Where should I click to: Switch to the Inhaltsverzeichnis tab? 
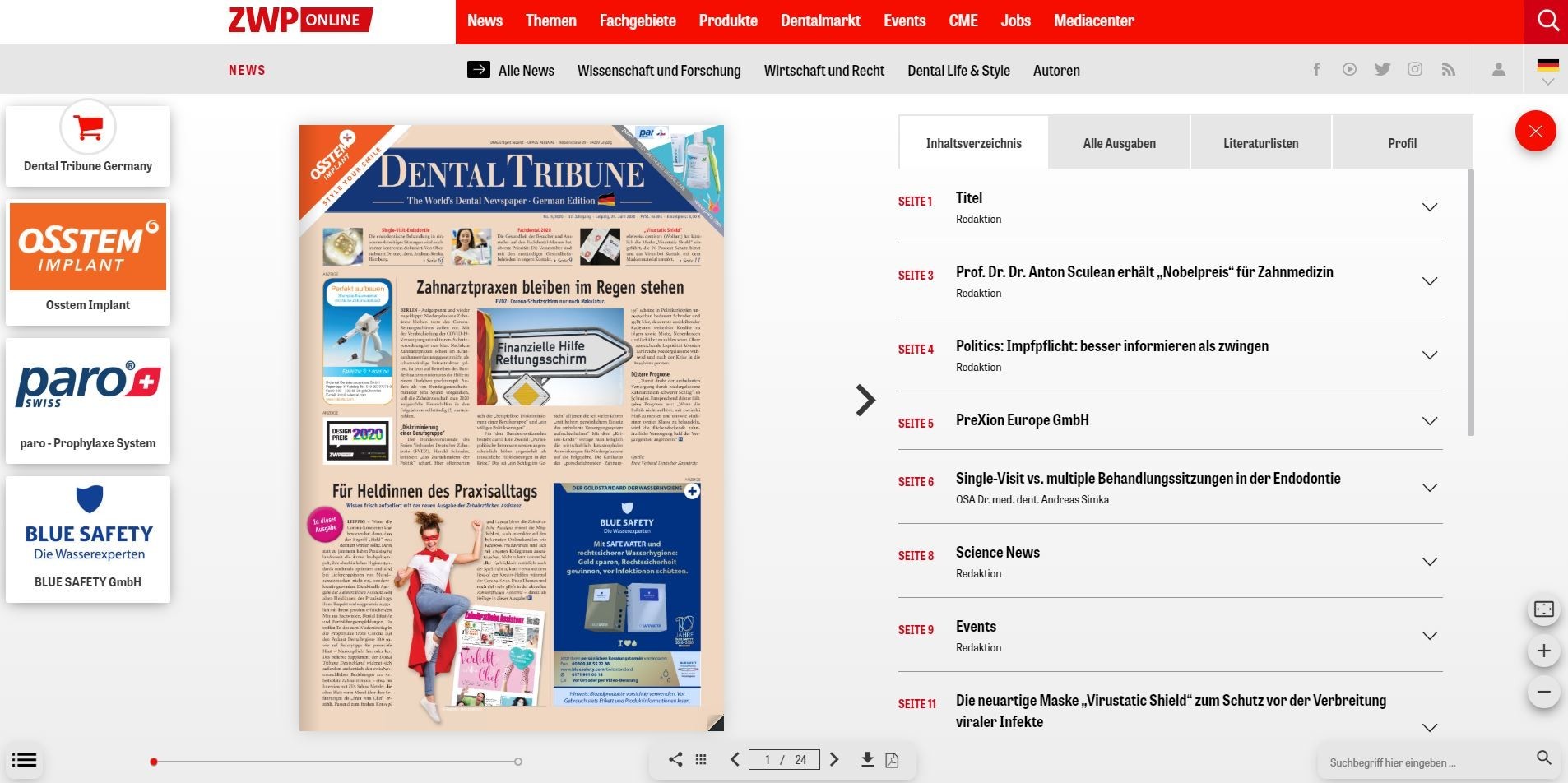click(973, 142)
